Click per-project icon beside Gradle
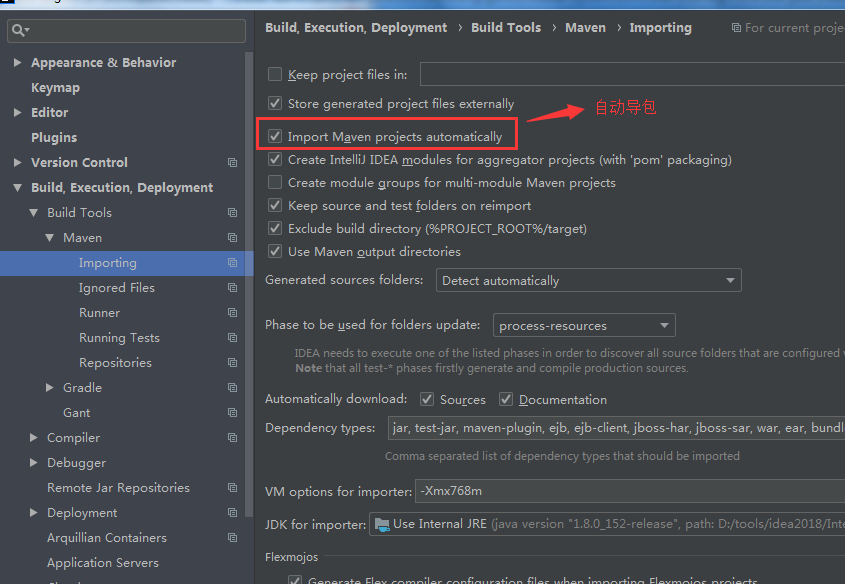The image size is (845, 584). pos(232,387)
